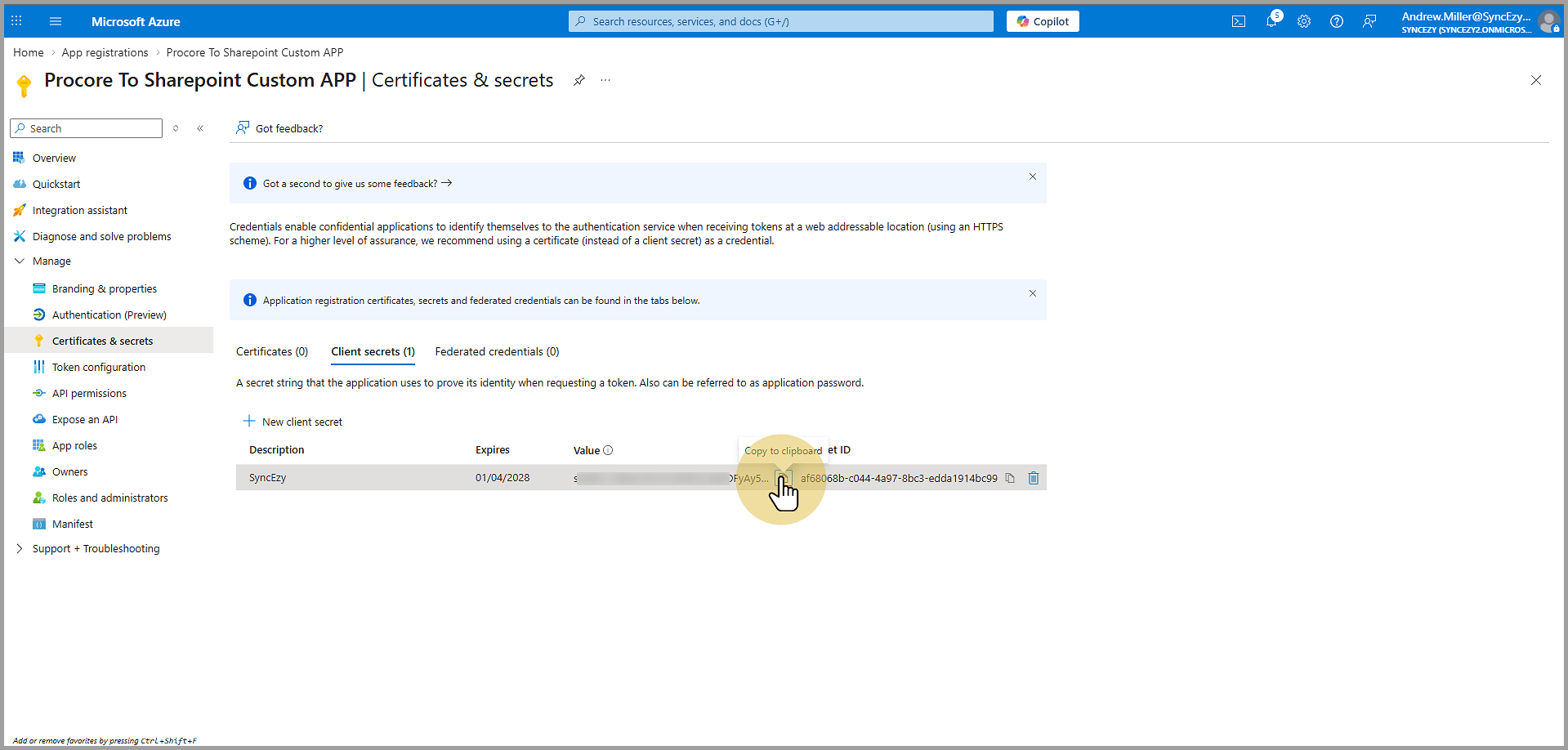The width and height of the screenshot is (1568, 750).
Task: Open Cloud Shell from the top bar
Action: coord(1238,21)
